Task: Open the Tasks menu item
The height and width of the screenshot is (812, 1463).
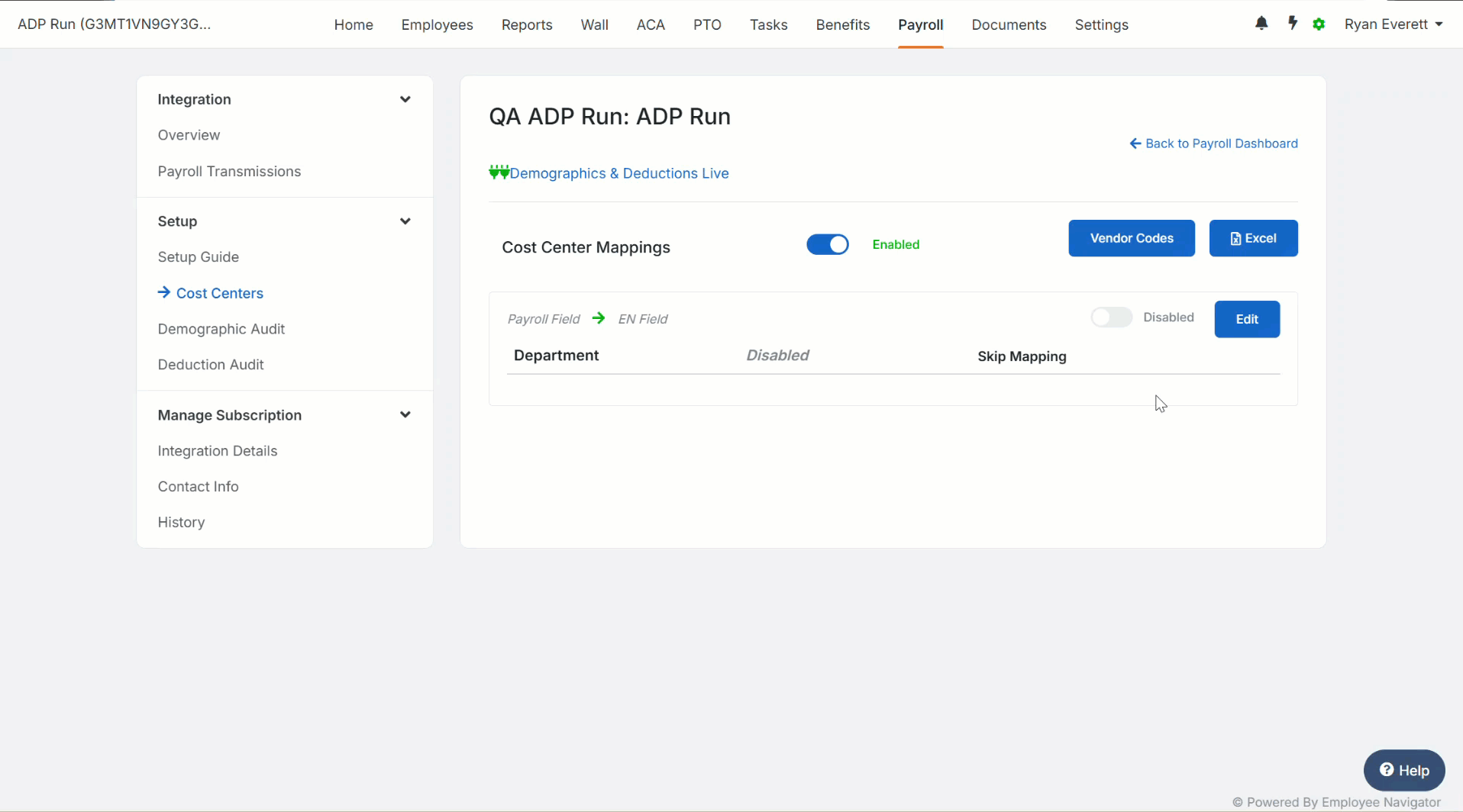Action: [768, 24]
